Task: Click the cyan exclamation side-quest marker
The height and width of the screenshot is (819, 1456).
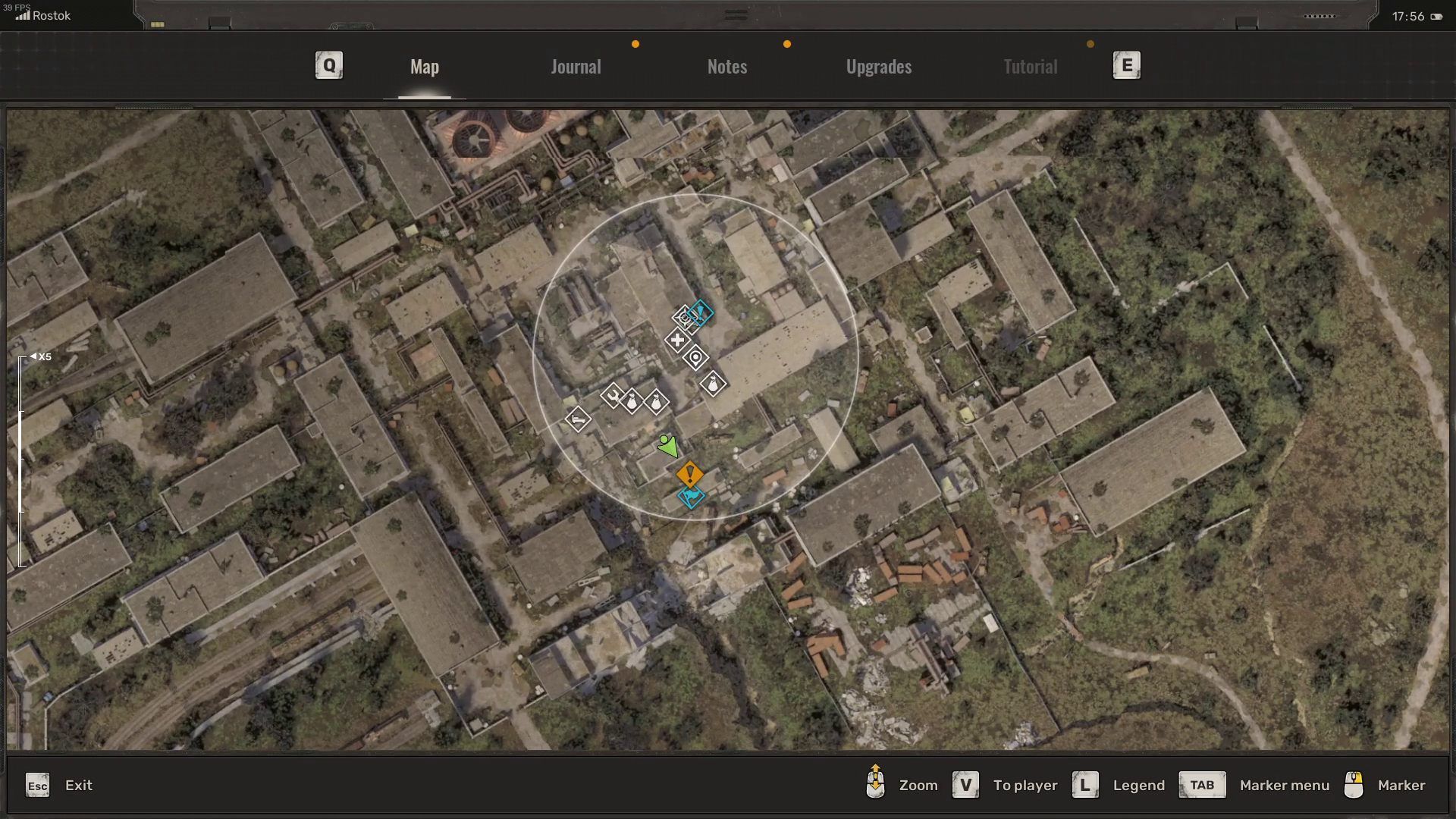Action: 701,312
